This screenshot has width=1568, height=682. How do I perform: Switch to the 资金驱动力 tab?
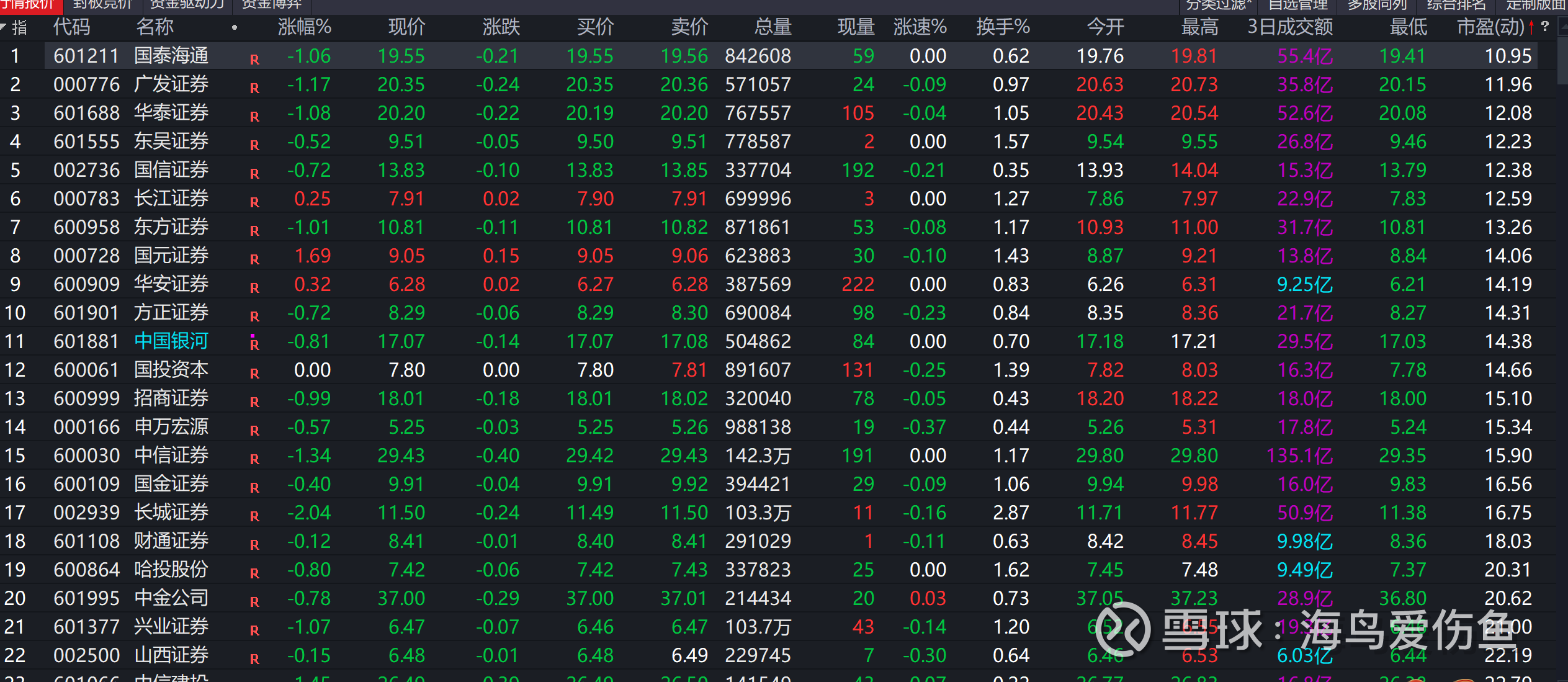187,5
